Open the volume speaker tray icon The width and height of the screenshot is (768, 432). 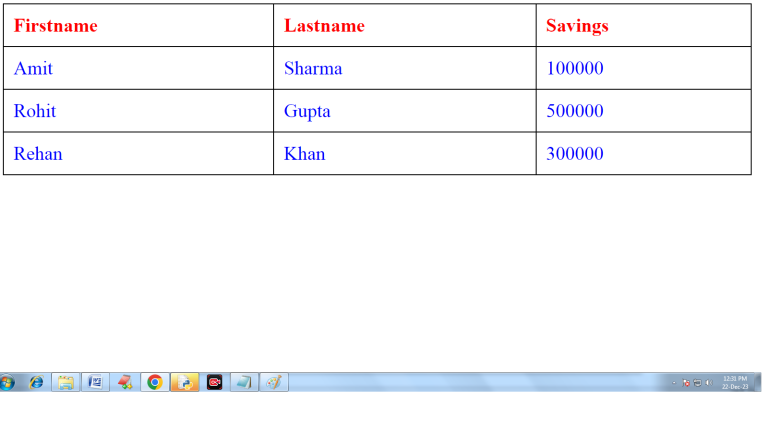(x=709, y=383)
